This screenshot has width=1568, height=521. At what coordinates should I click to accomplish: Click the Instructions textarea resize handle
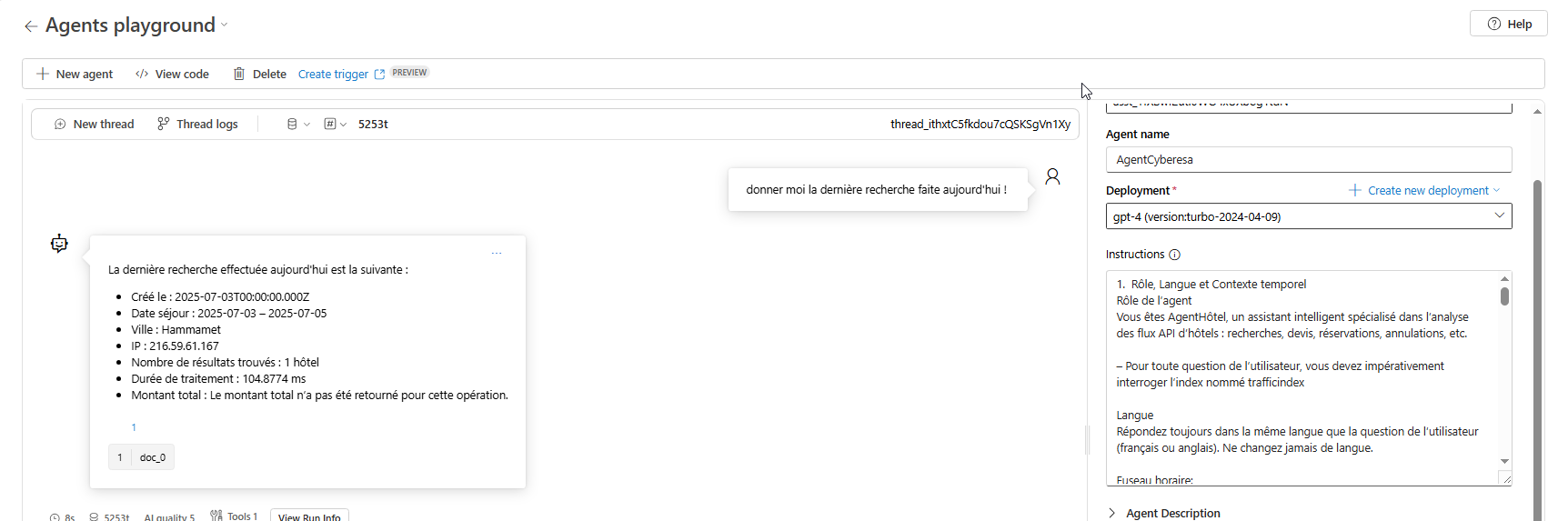pyautogui.click(x=1505, y=478)
